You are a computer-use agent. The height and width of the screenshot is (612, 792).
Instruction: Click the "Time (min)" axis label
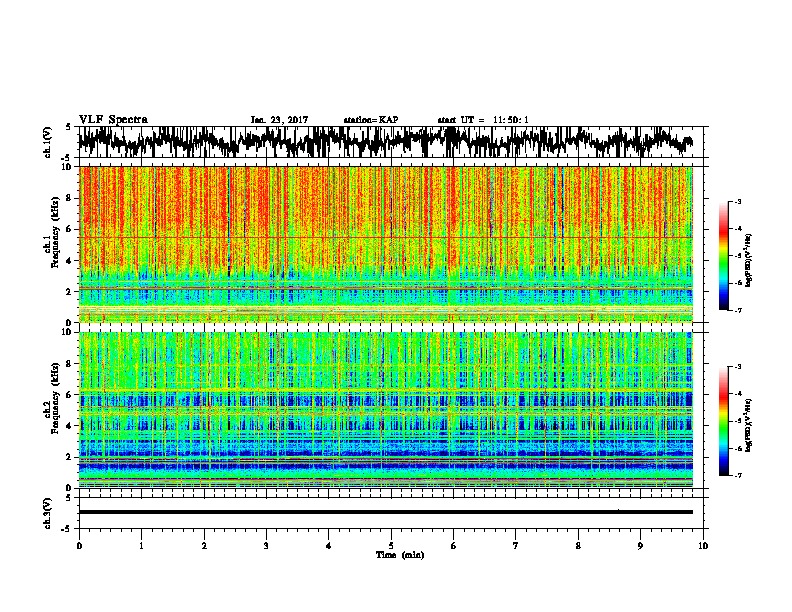point(400,555)
